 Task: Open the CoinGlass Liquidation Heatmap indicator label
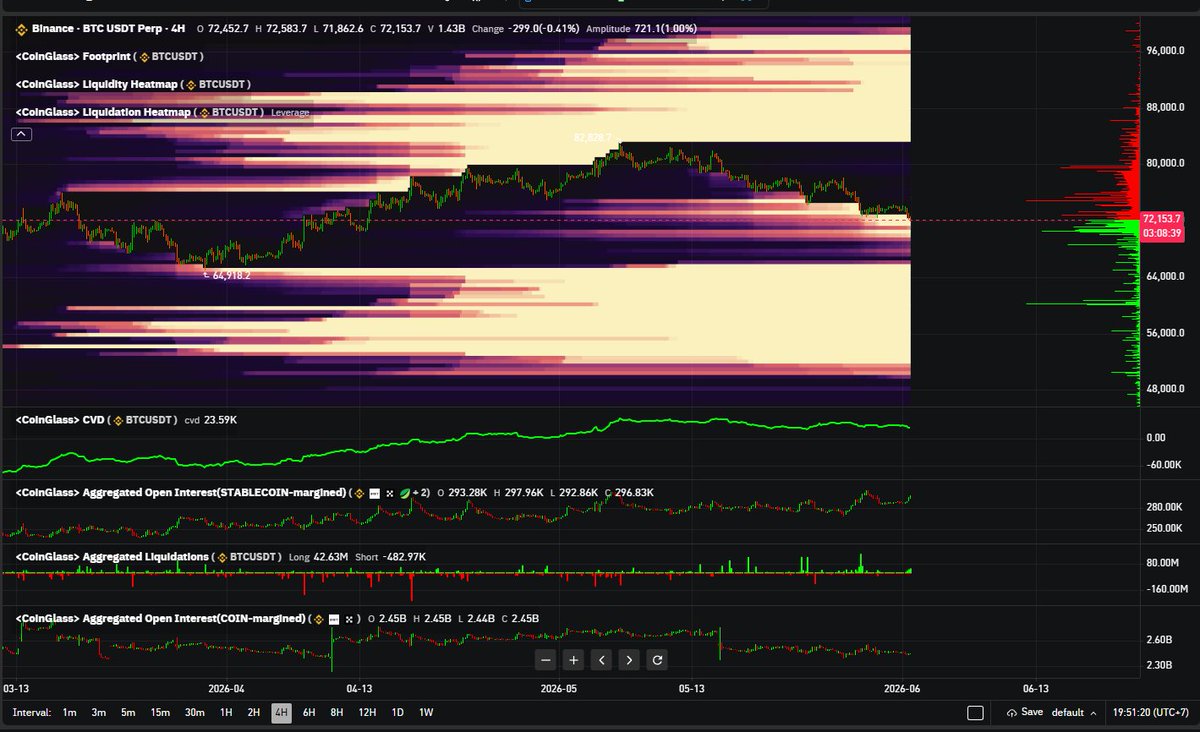click(x=139, y=112)
